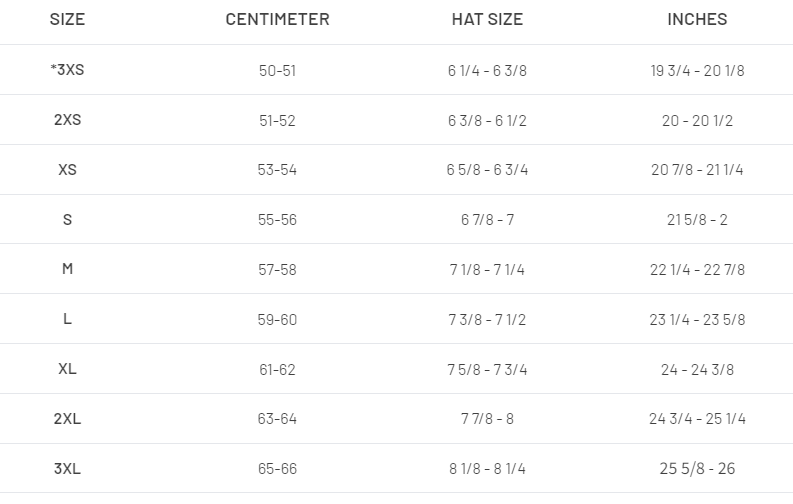The width and height of the screenshot is (793, 504).
Task: Select the XS size label
Action: (67, 169)
